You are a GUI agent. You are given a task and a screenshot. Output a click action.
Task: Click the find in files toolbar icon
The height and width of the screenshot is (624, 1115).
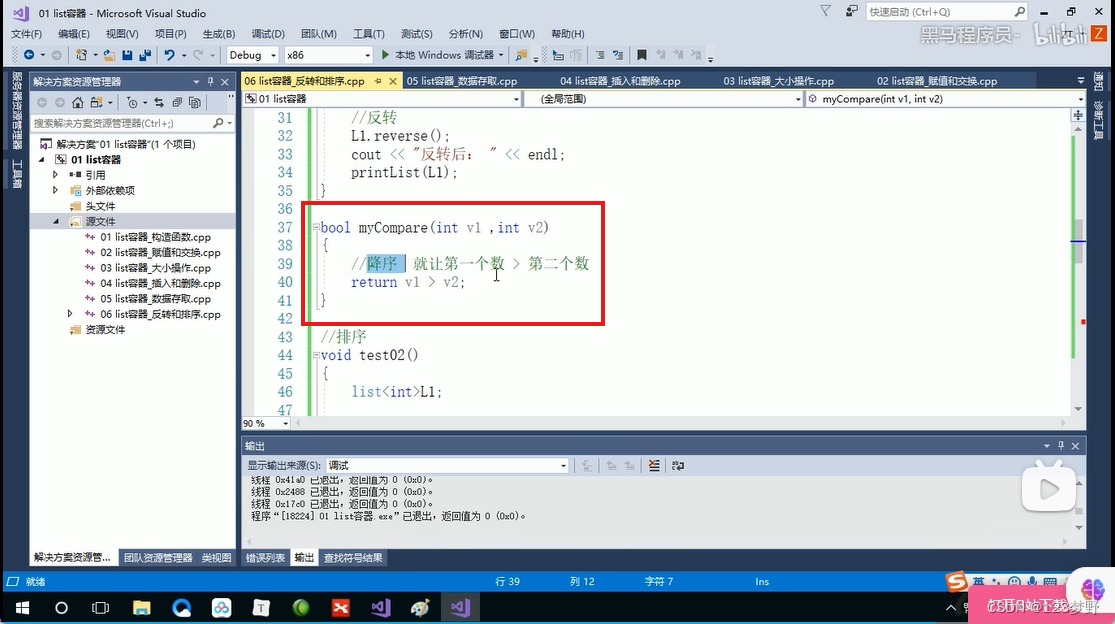[x=522, y=55]
